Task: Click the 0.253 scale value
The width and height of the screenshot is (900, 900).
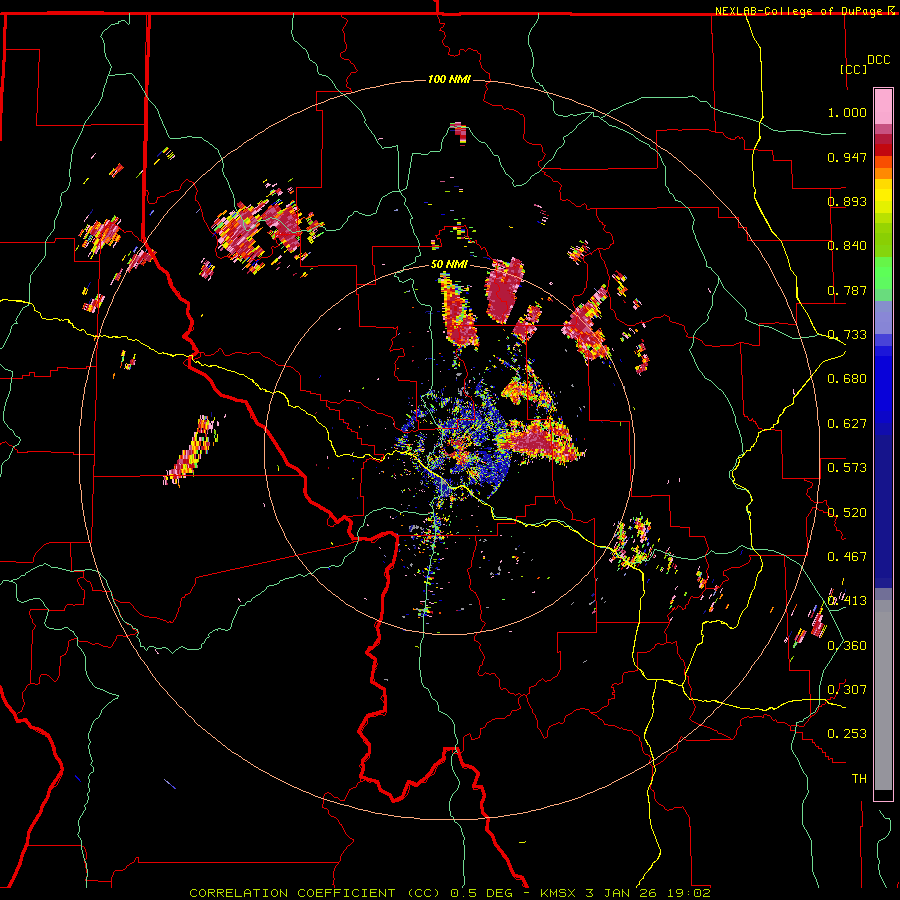Action: pyautogui.click(x=847, y=734)
